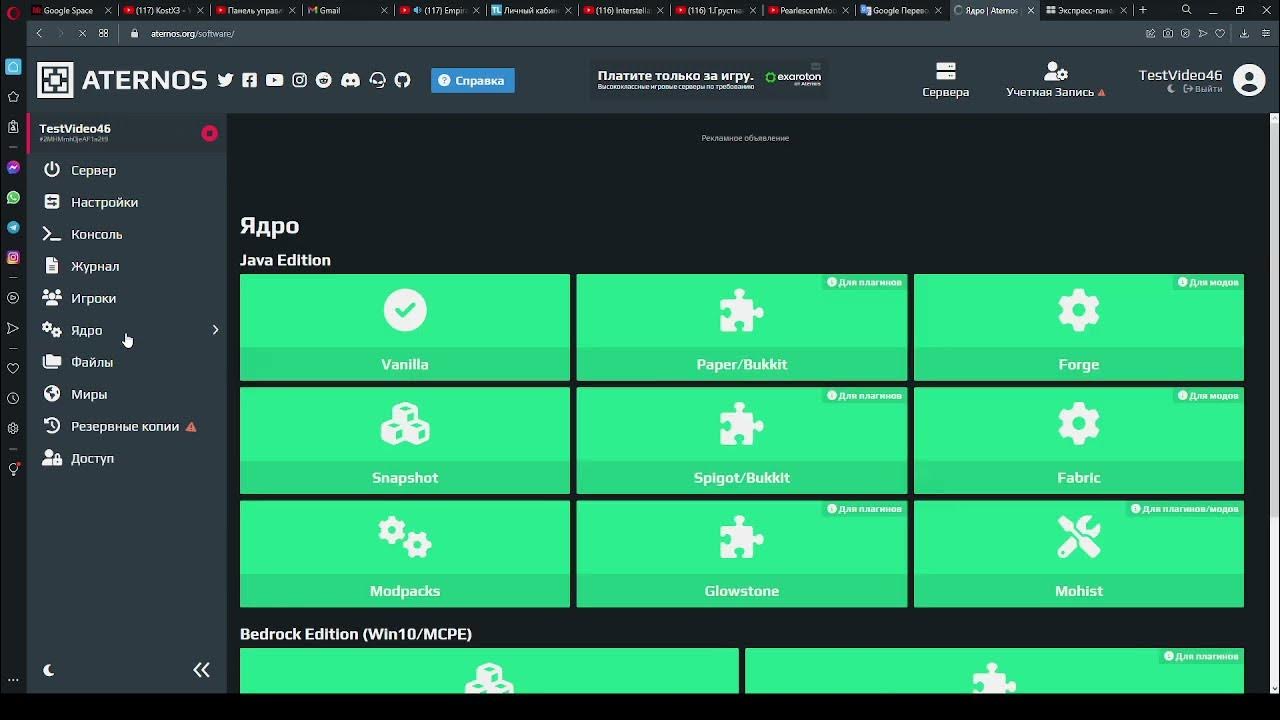Screen dimensions: 1280x720
Task: Open the Aternos Twitter icon link
Action: click(x=225, y=80)
